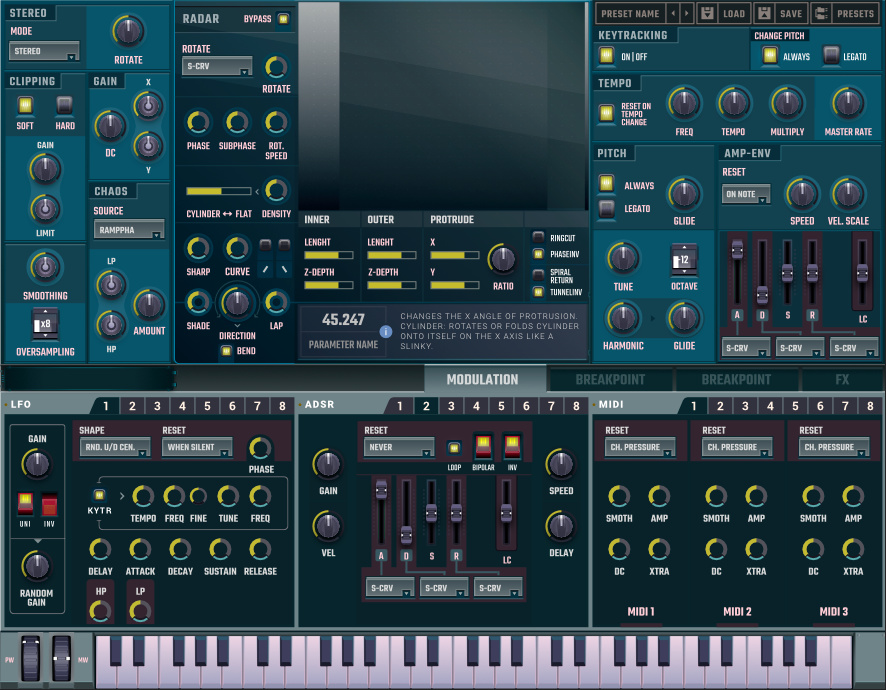The height and width of the screenshot is (690, 886).
Task: Toggle the Tunnelinv option
Action: point(538,292)
